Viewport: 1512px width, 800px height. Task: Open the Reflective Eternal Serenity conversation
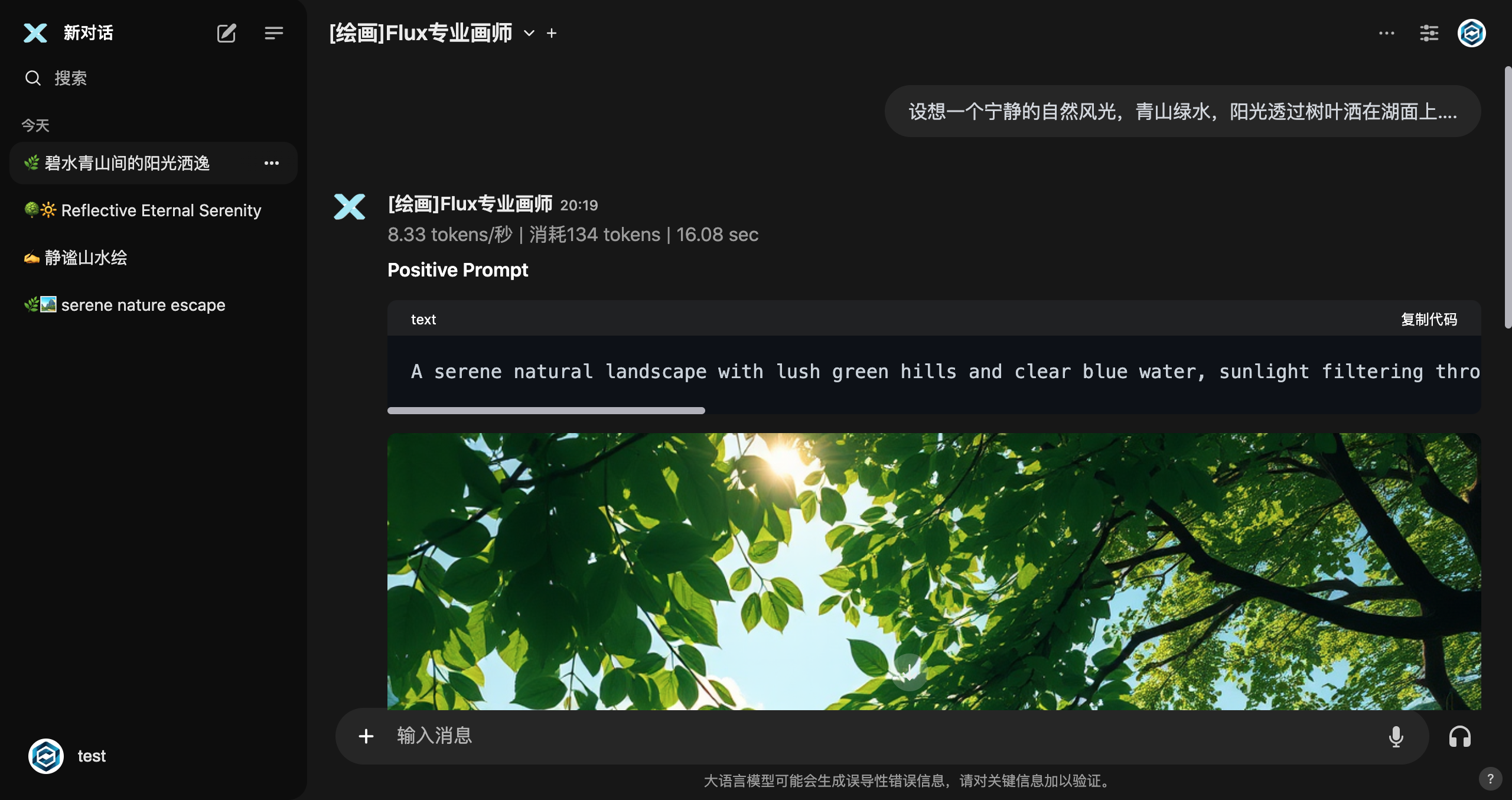tap(154, 210)
